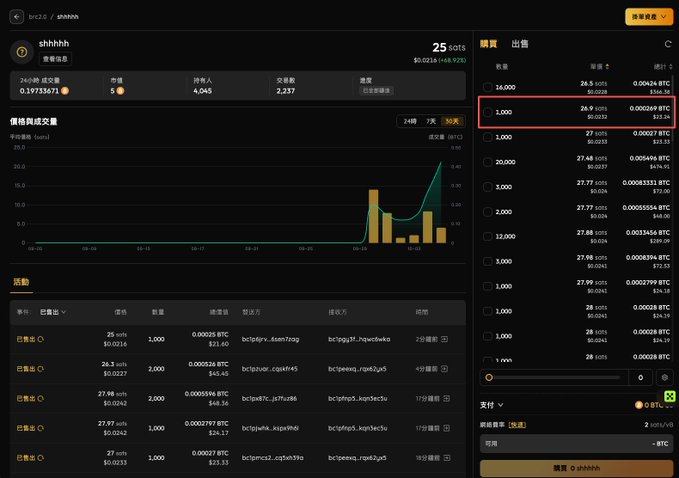679x478 pixels.
Task: Check the 20,000 order at 27.48 sats
Action: point(488,162)
